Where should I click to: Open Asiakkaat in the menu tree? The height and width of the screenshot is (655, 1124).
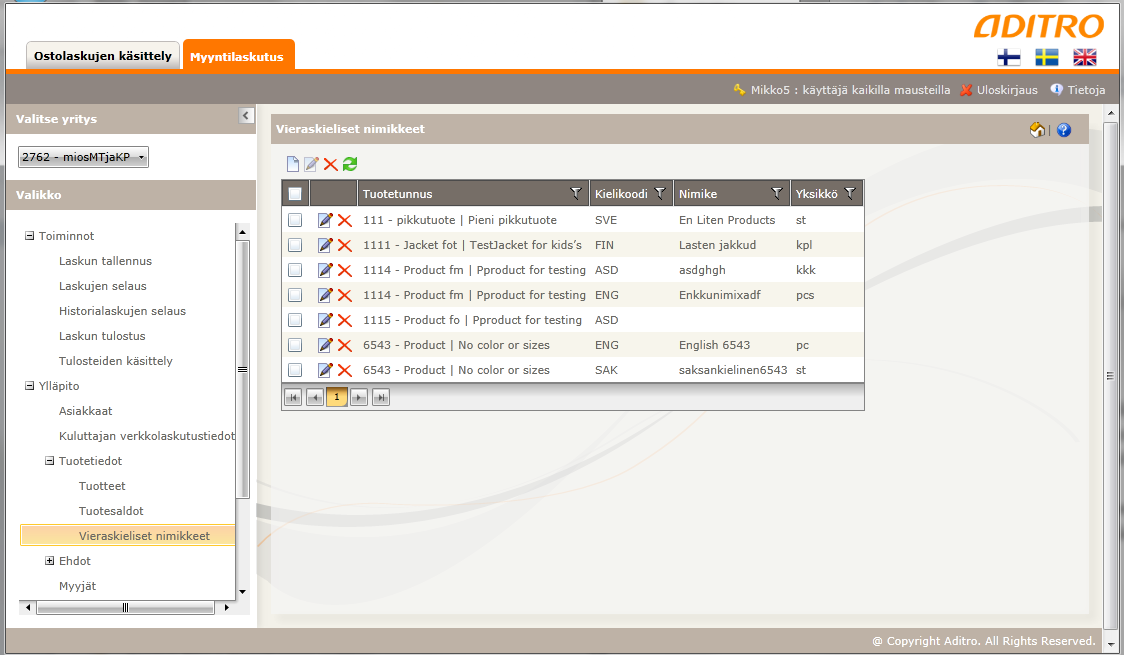(x=85, y=411)
